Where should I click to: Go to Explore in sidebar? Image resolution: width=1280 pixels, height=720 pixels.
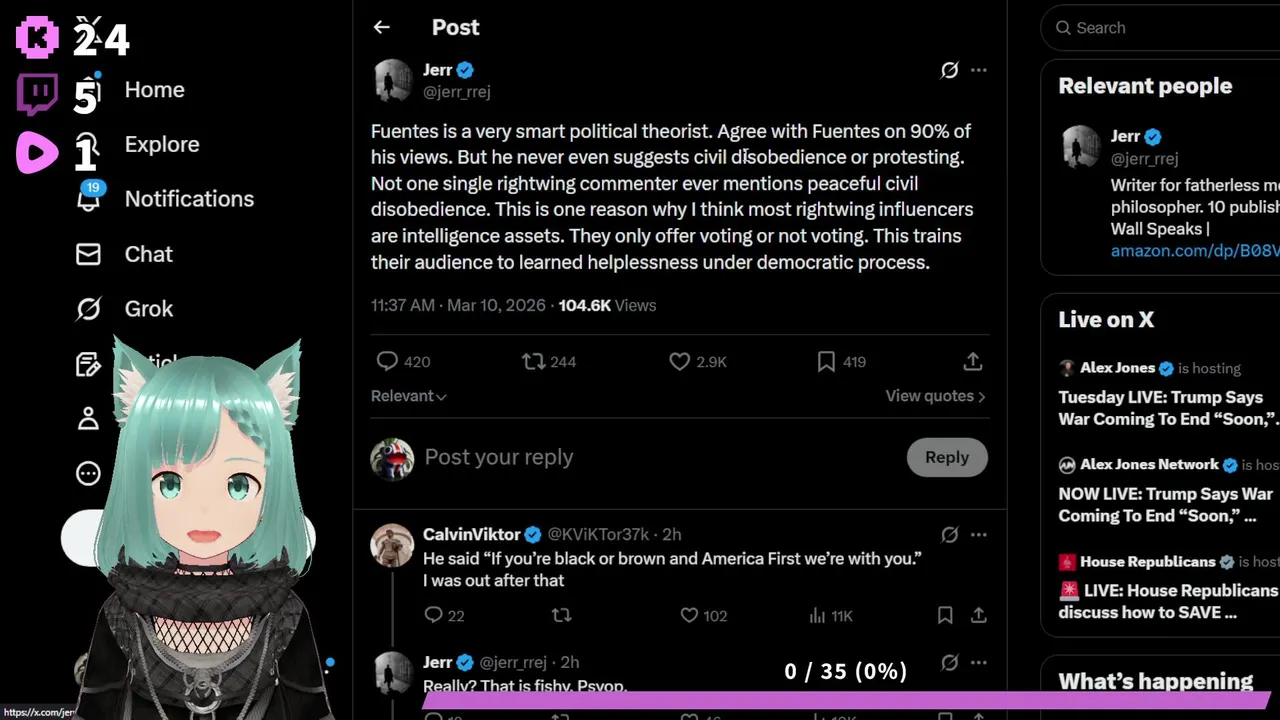(x=161, y=144)
